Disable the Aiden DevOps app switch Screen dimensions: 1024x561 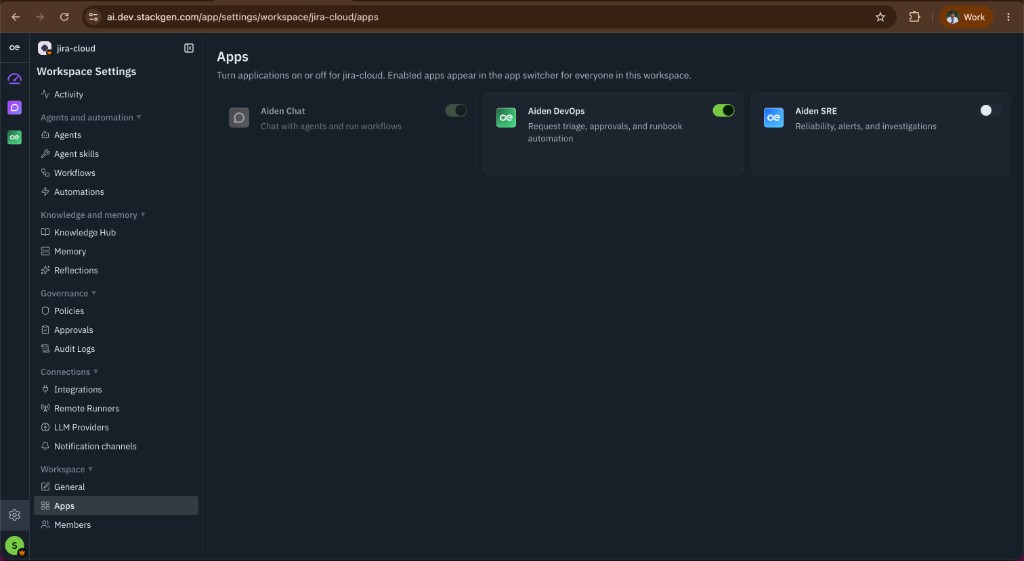[724, 110]
